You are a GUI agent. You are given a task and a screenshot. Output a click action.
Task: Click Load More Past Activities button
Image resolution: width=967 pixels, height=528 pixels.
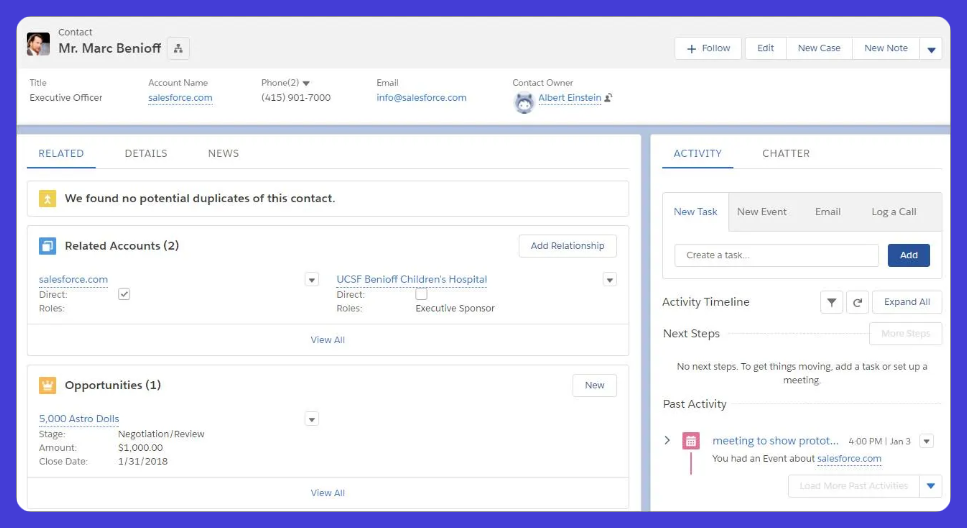coord(854,486)
